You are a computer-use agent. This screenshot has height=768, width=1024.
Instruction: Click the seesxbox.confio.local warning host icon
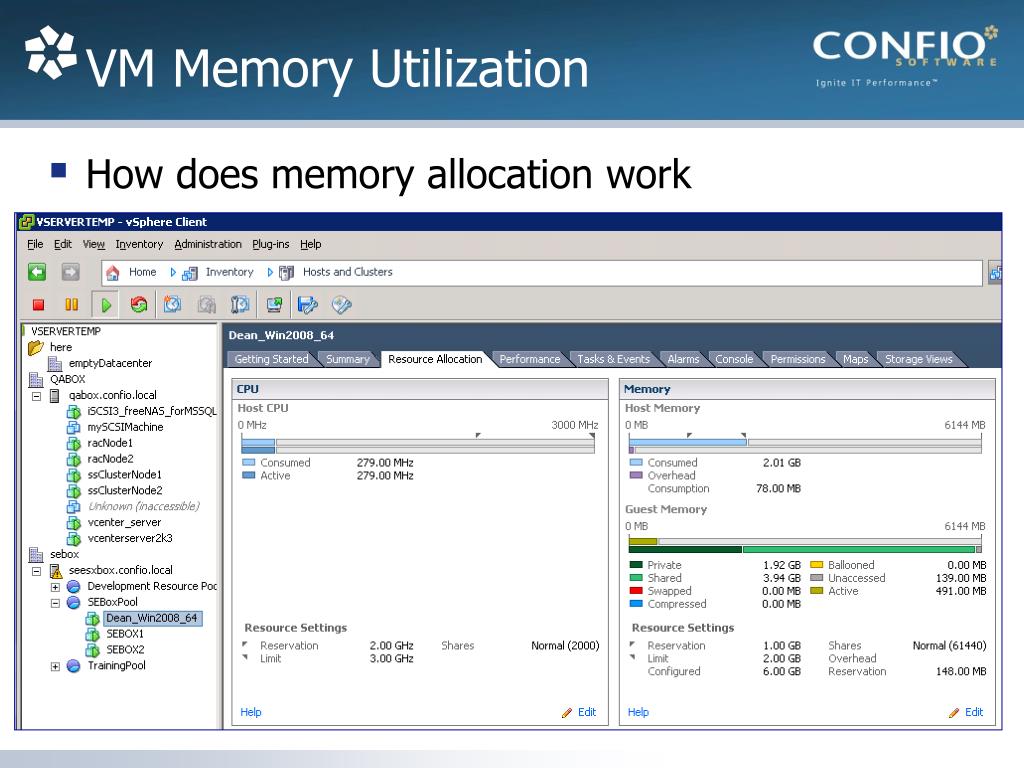pos(56,571)
